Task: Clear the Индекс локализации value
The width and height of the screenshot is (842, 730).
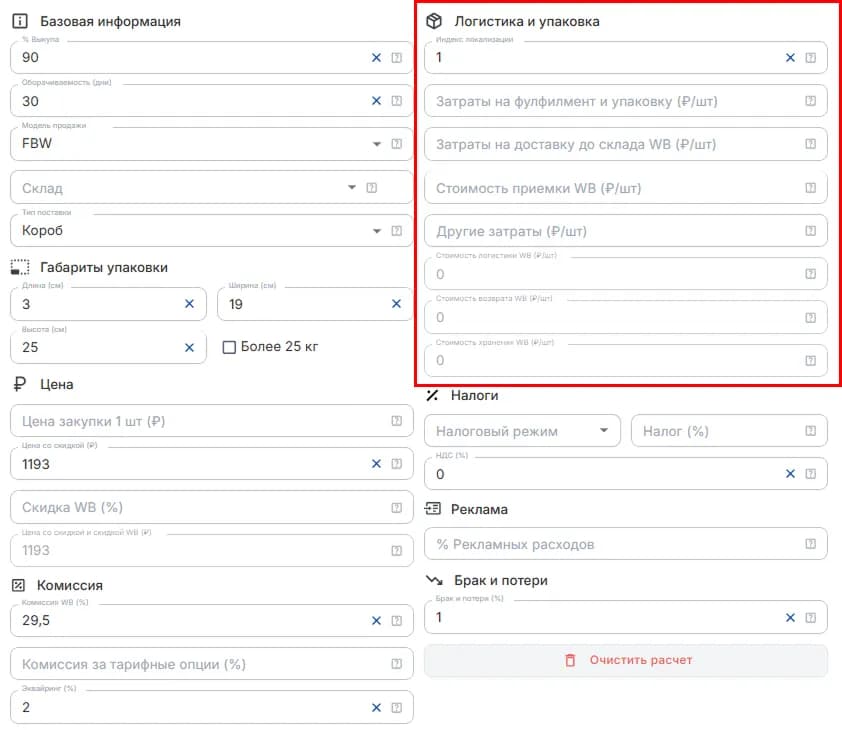Action: tap(790, 57)
